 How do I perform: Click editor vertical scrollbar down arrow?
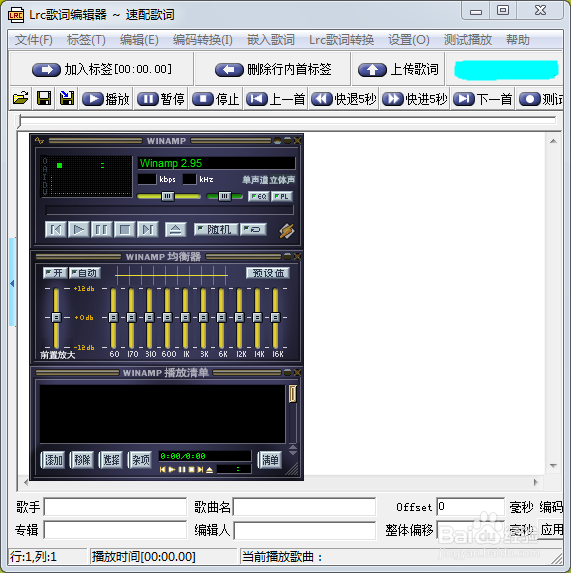(x=553, y=466)
